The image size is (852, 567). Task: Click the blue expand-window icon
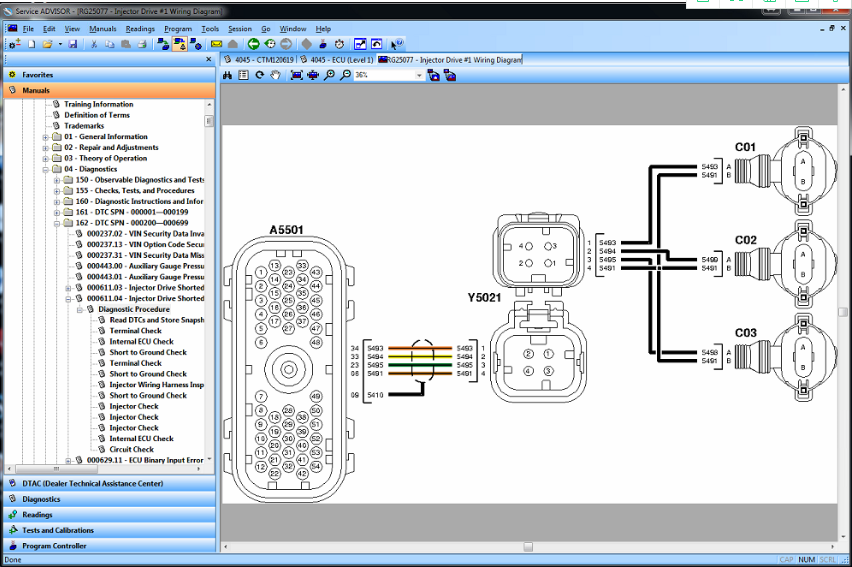pyautogui.click(x=360, y=44)
